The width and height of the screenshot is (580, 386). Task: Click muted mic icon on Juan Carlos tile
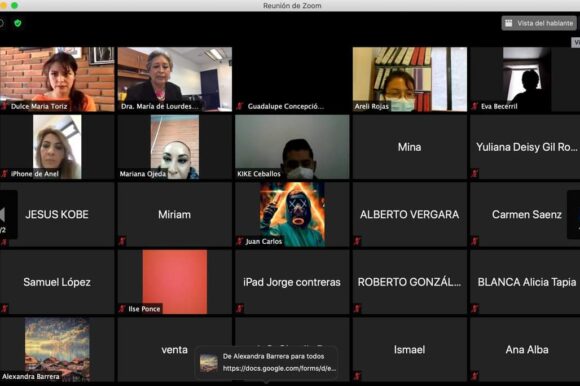(x=240, y=241)
